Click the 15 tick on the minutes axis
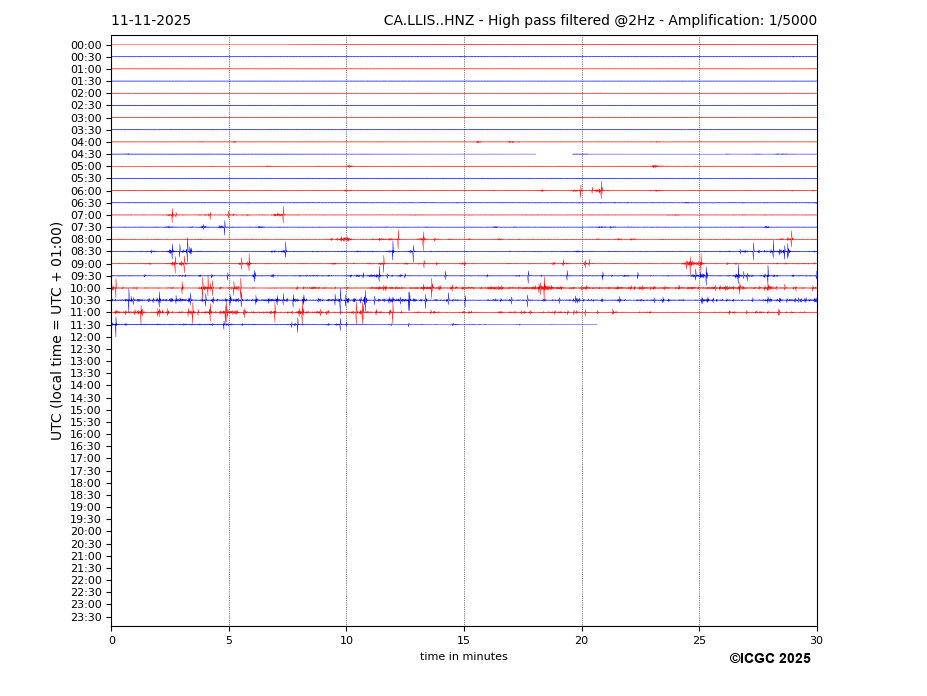 tap(464, 640)
